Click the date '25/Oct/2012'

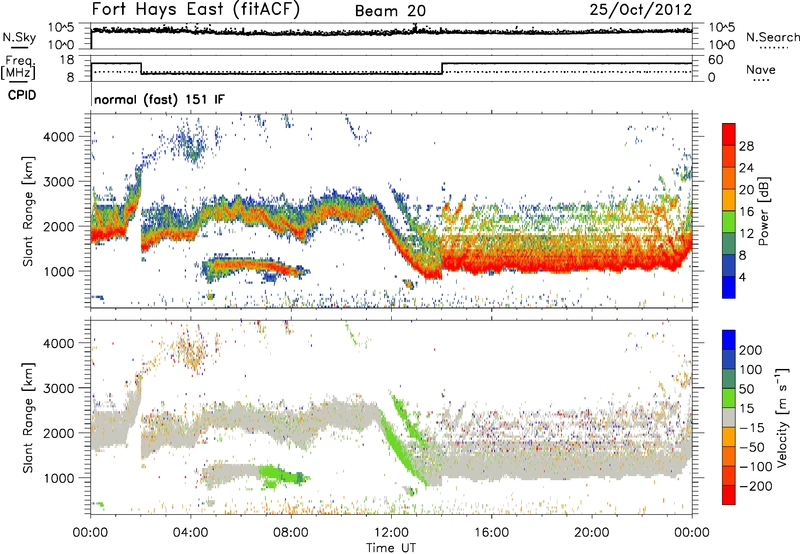(x=641, y=9)
